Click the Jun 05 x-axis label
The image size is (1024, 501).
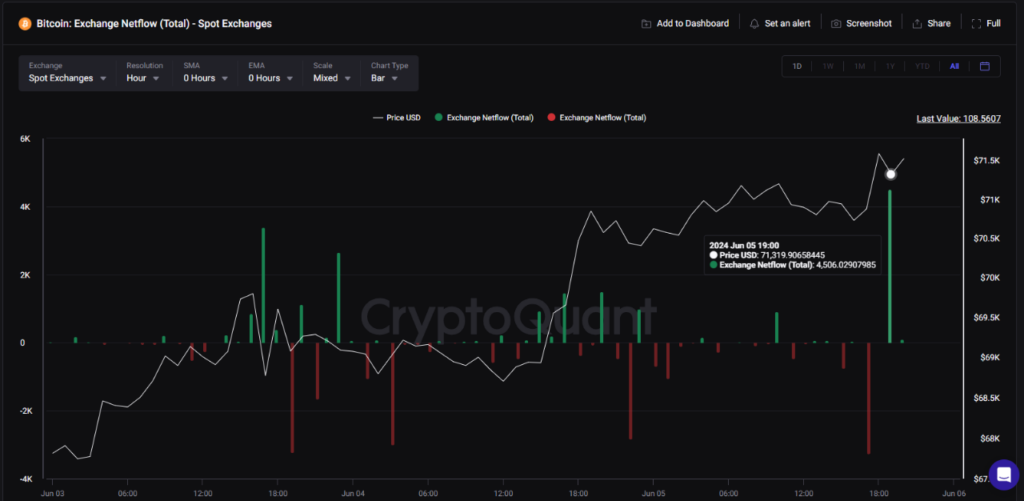pos(653,493)
